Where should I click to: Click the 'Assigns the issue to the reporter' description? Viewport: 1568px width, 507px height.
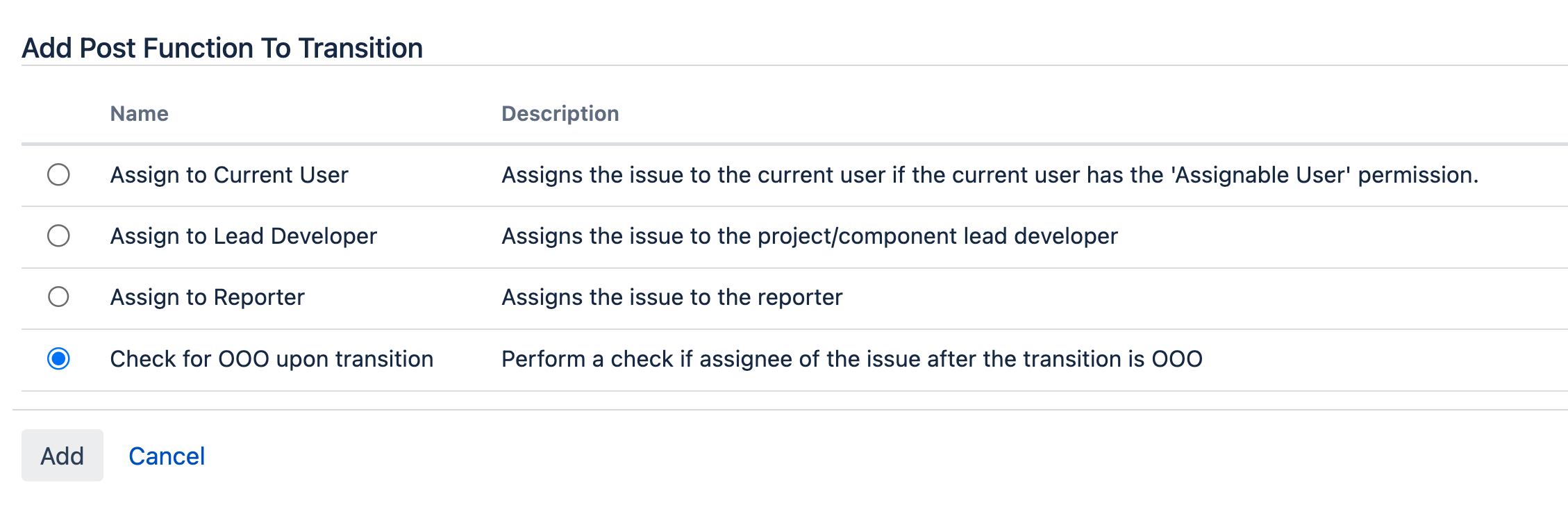pyautogui.click(x=672, y=297)
